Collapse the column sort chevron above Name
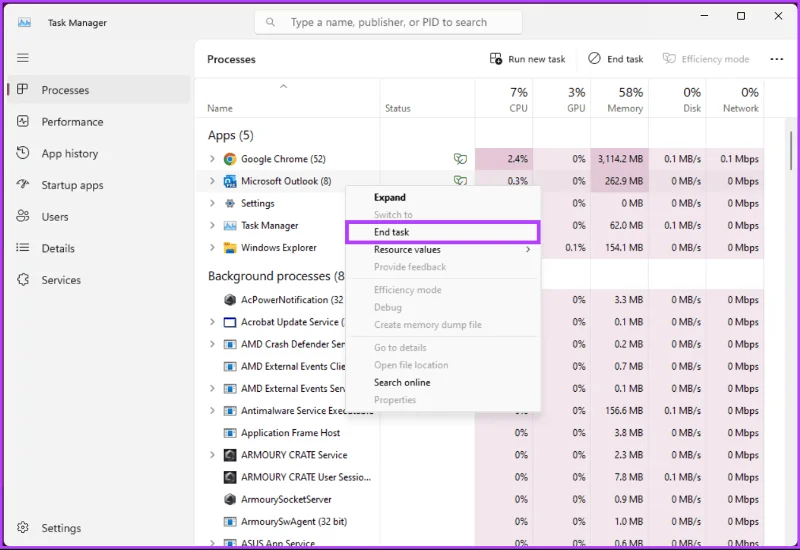 point(284,87)
